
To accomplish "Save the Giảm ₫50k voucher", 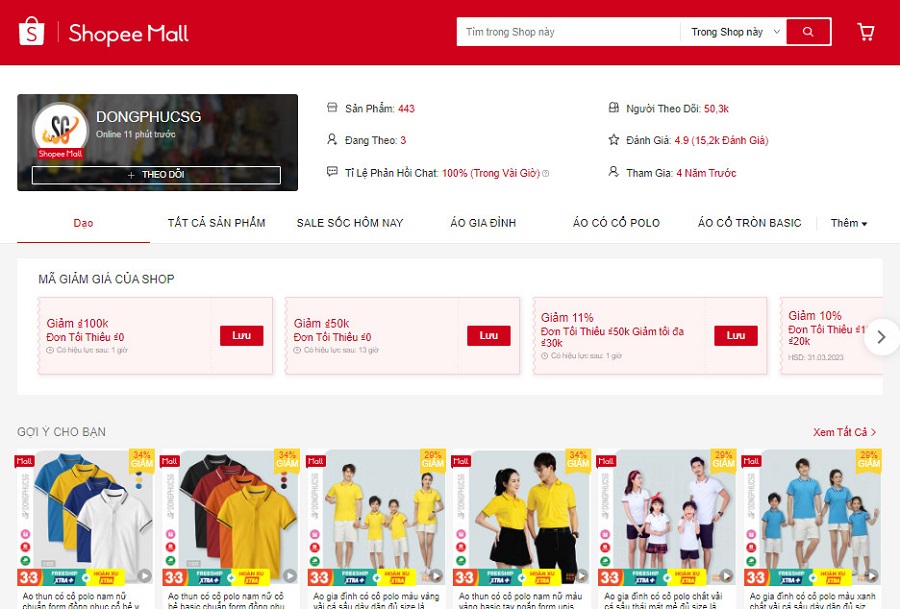I will 488,336.
